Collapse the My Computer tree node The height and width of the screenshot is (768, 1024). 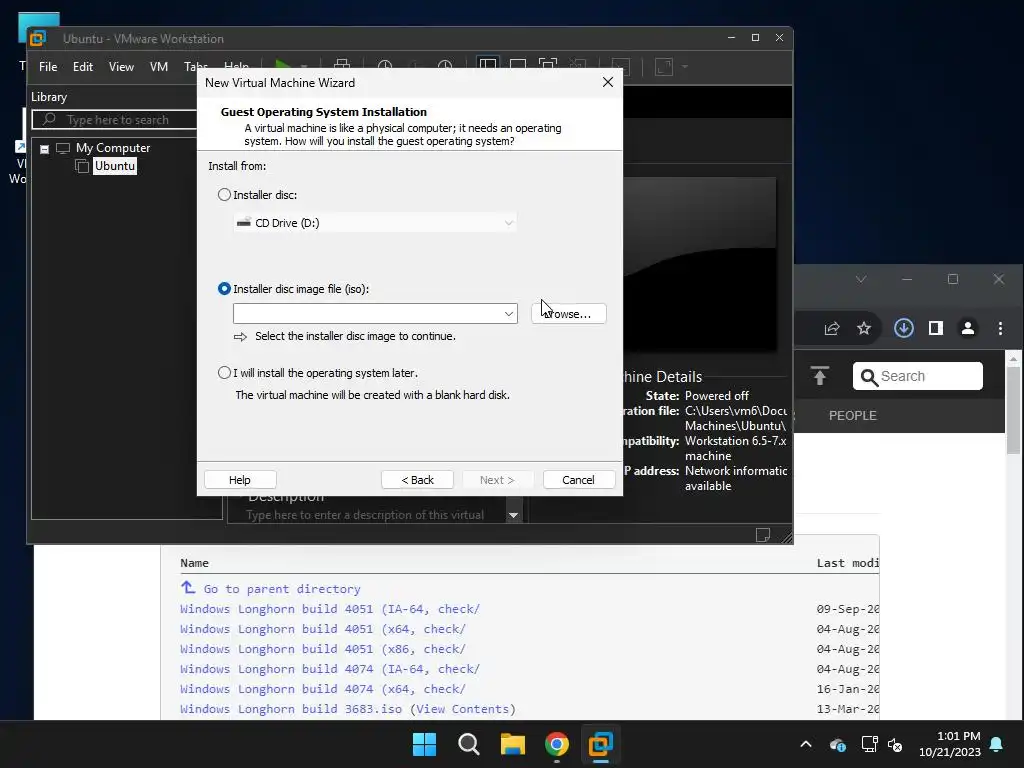tap(44, 149)
